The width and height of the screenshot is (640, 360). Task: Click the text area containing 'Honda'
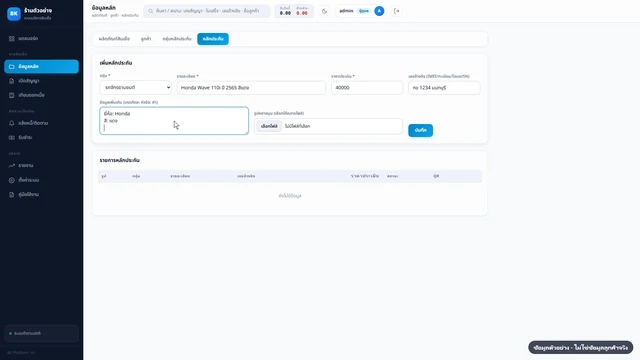174,121
